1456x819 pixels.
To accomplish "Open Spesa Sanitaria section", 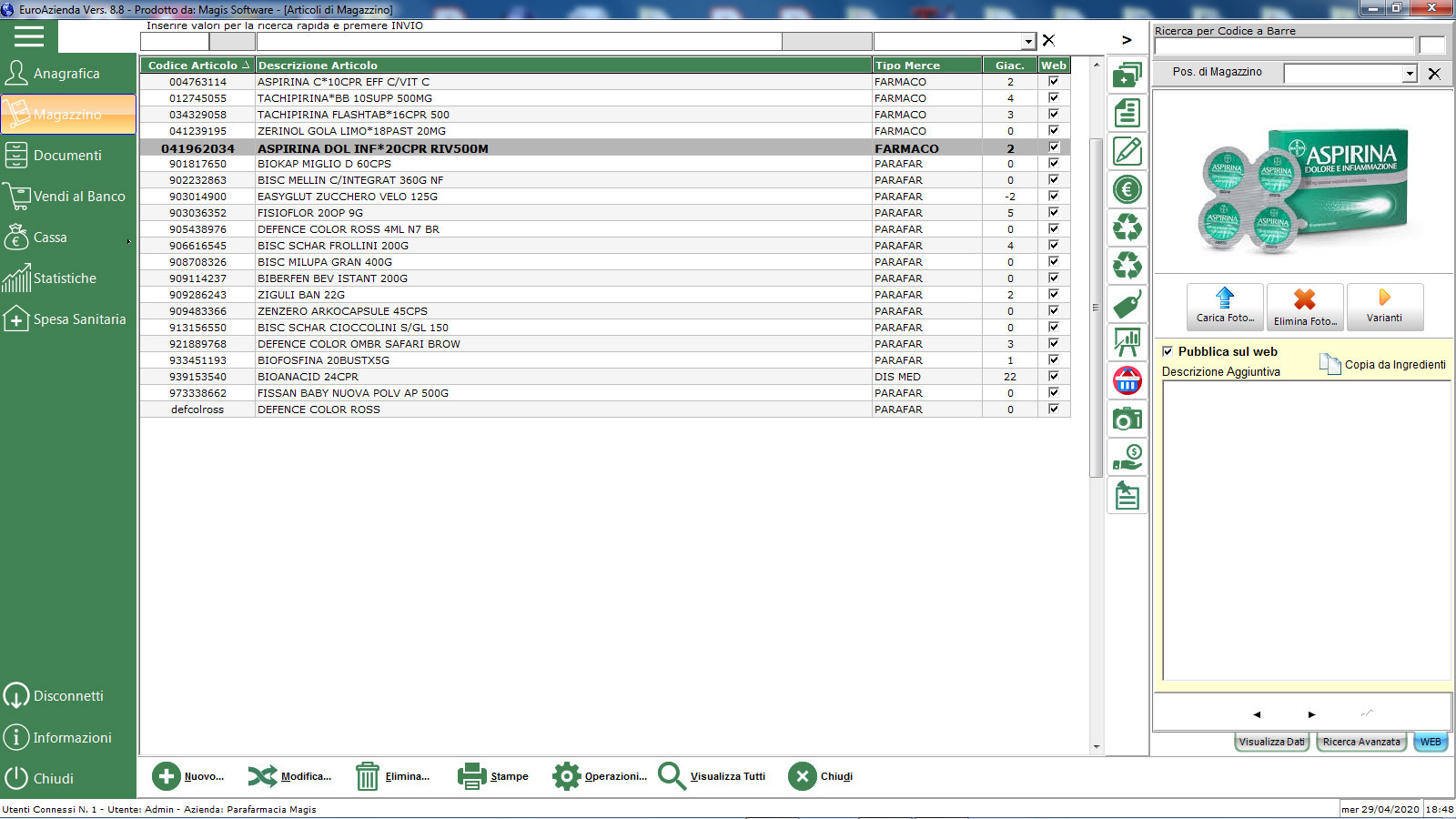I will [x=68, y=319].
